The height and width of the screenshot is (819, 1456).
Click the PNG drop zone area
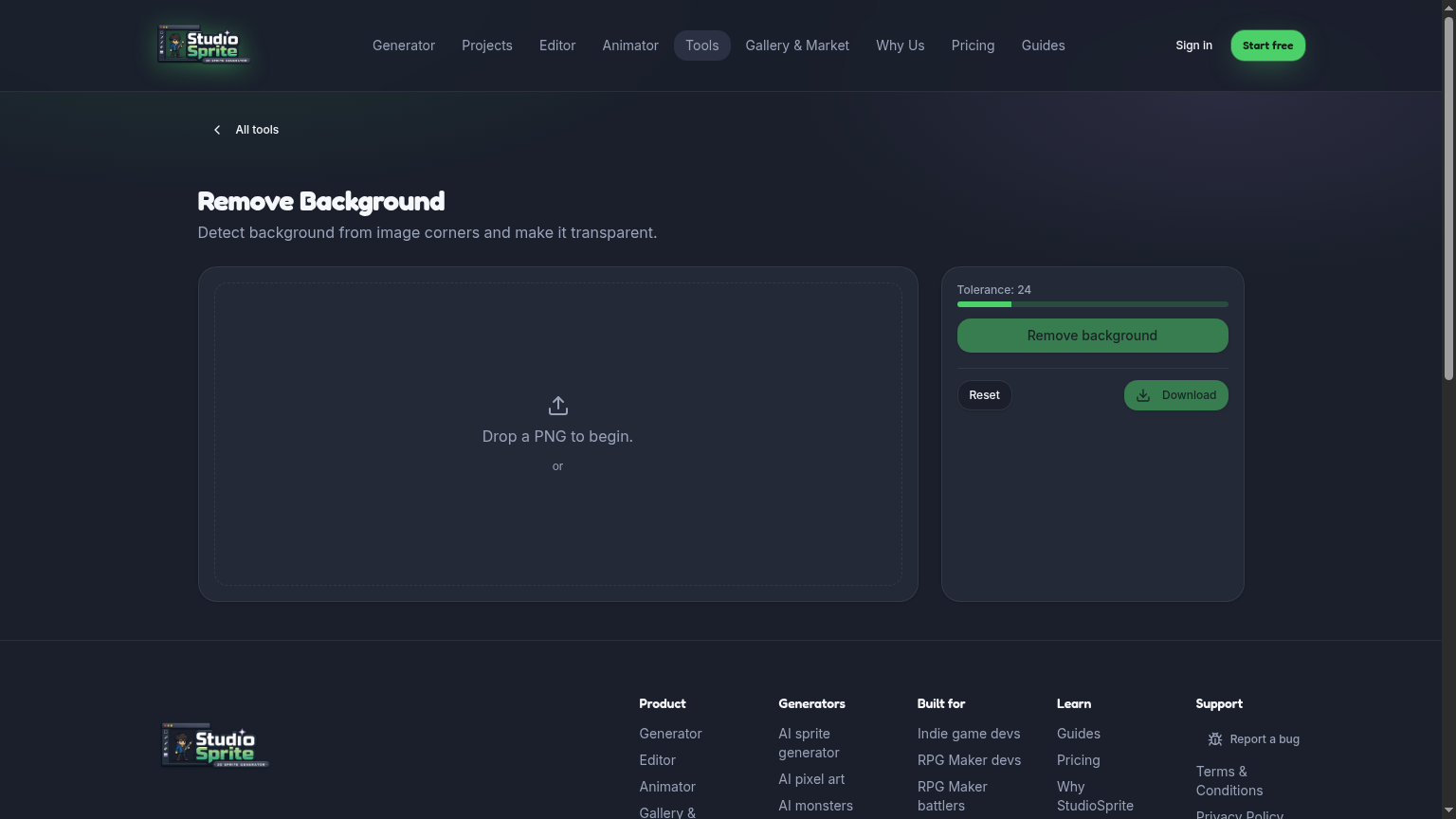[557, 434]
